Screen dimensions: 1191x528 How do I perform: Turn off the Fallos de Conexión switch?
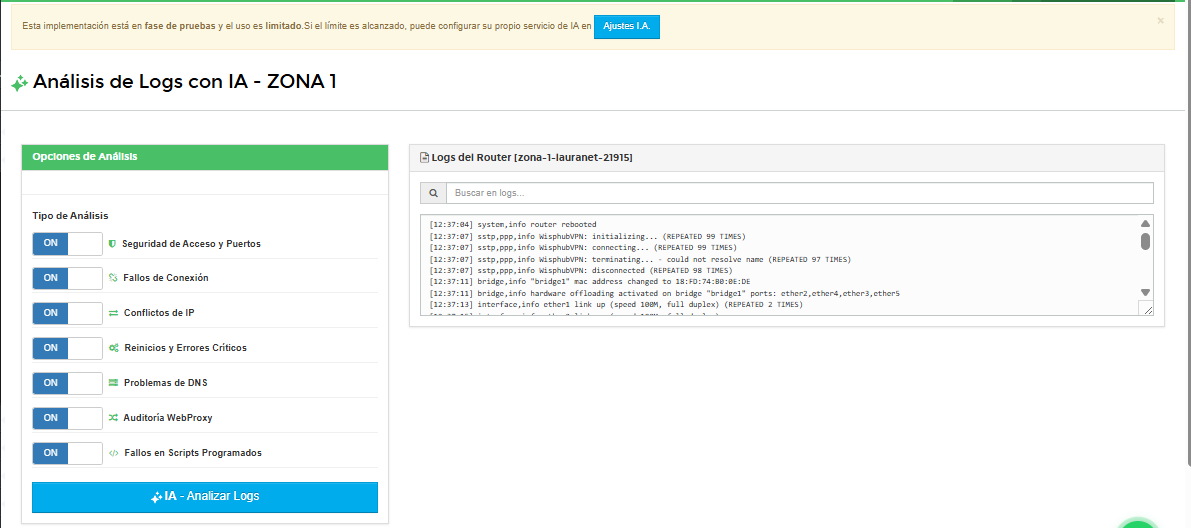67,278
